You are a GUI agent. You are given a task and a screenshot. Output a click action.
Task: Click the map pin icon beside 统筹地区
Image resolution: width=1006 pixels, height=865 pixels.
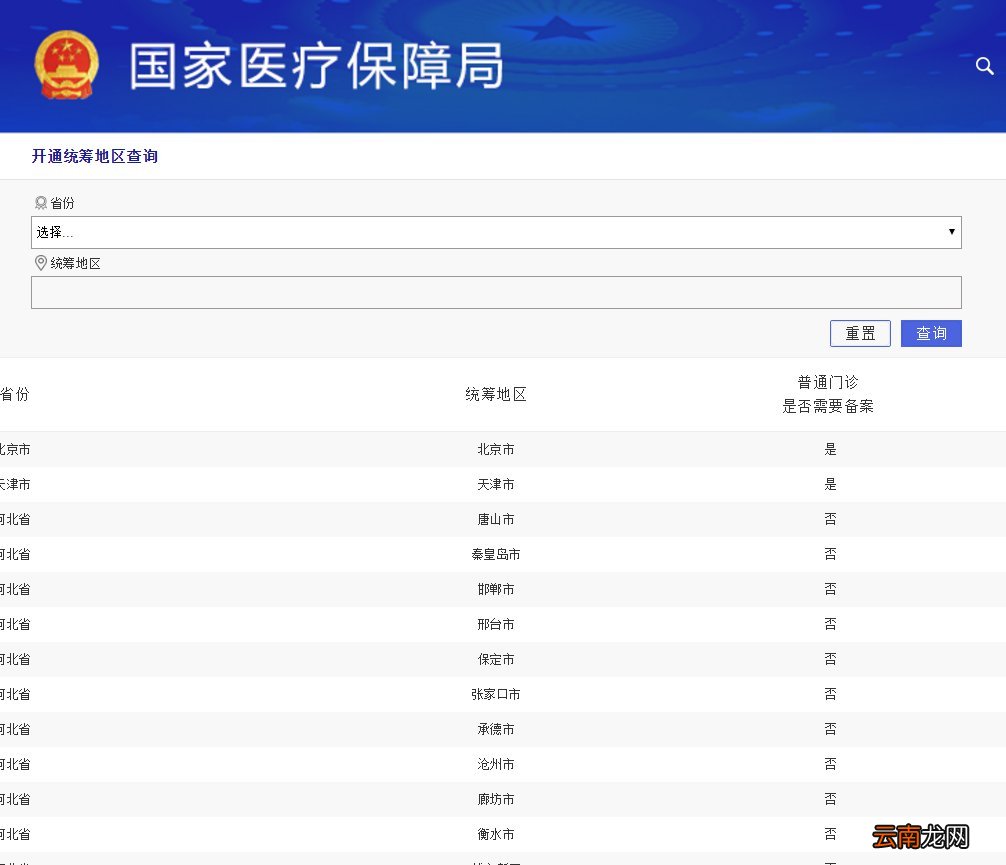tap(40, 263)
